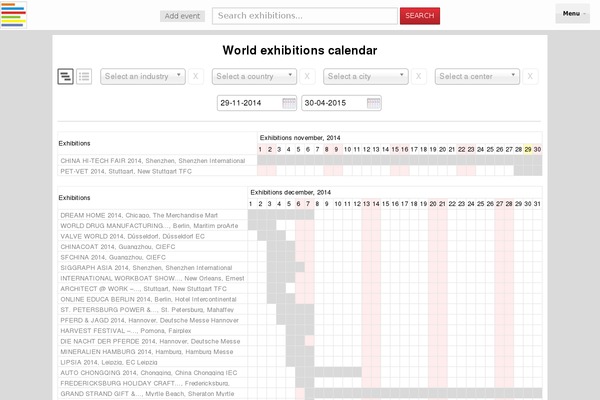Image resolution: width=600 pixels, height=400 pixels.
Task: Open the Select a country dropdown
Action: coord(254,76)
